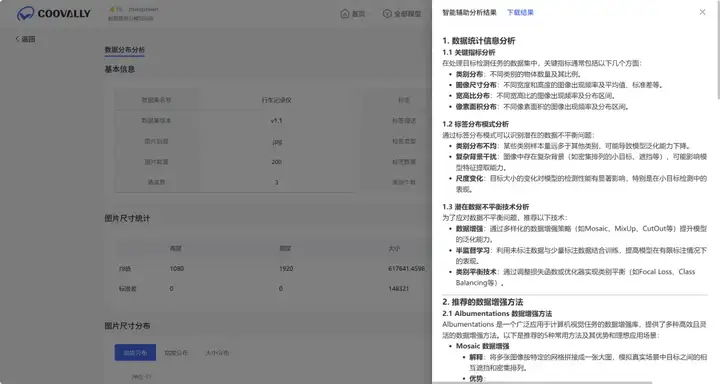Click the Mosaic 数据增强 bullet
The image size is (720, 384).
(x=483, y=346)
